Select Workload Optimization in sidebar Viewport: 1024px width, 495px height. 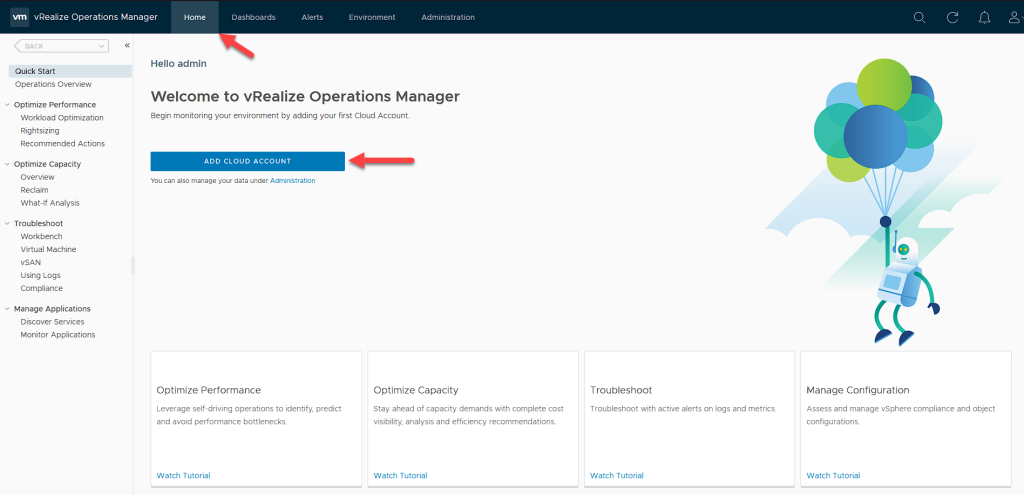(62, 118)
